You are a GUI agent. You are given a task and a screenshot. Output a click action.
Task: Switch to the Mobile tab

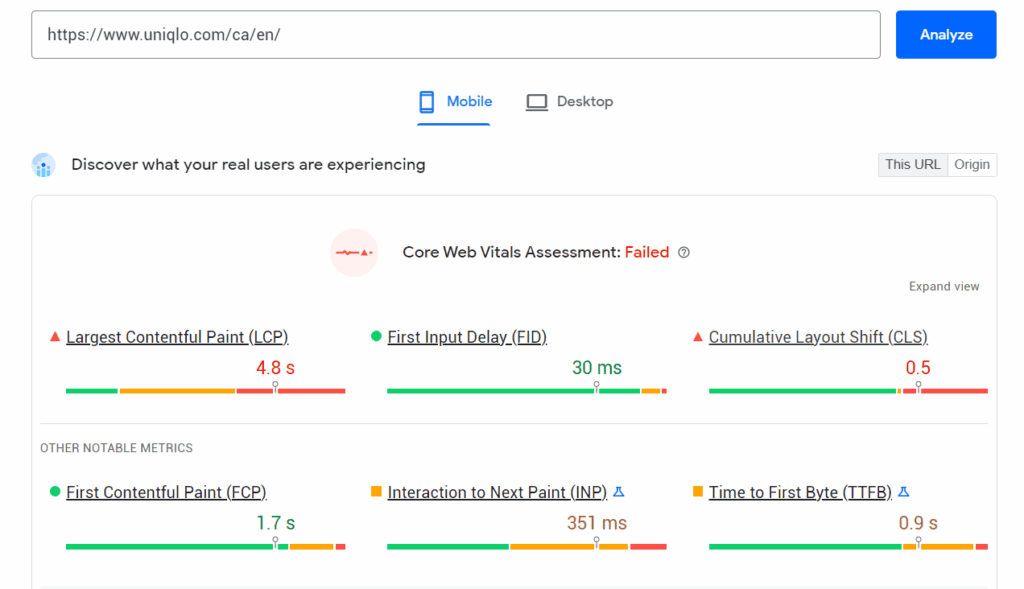pyautogui.click(x=454, y=103)
